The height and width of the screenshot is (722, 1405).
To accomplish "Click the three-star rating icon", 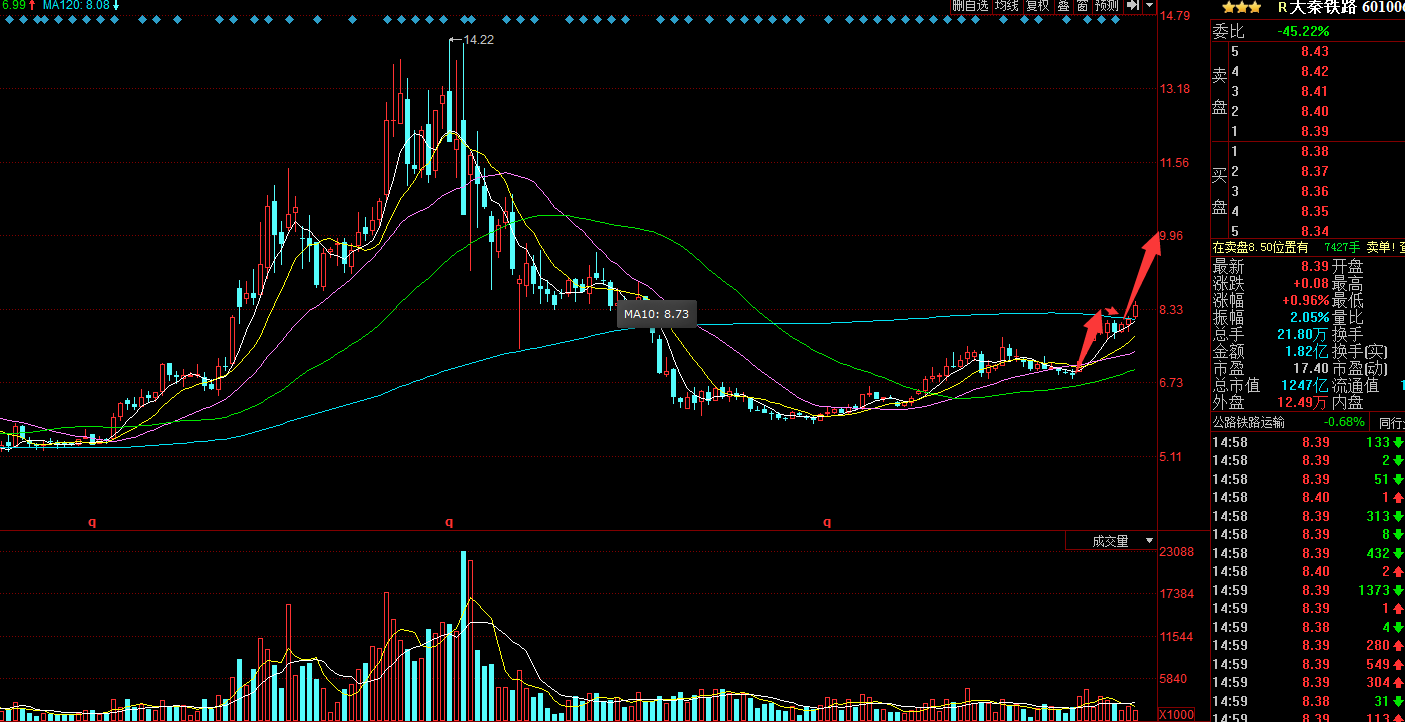I will (1241, 7).
